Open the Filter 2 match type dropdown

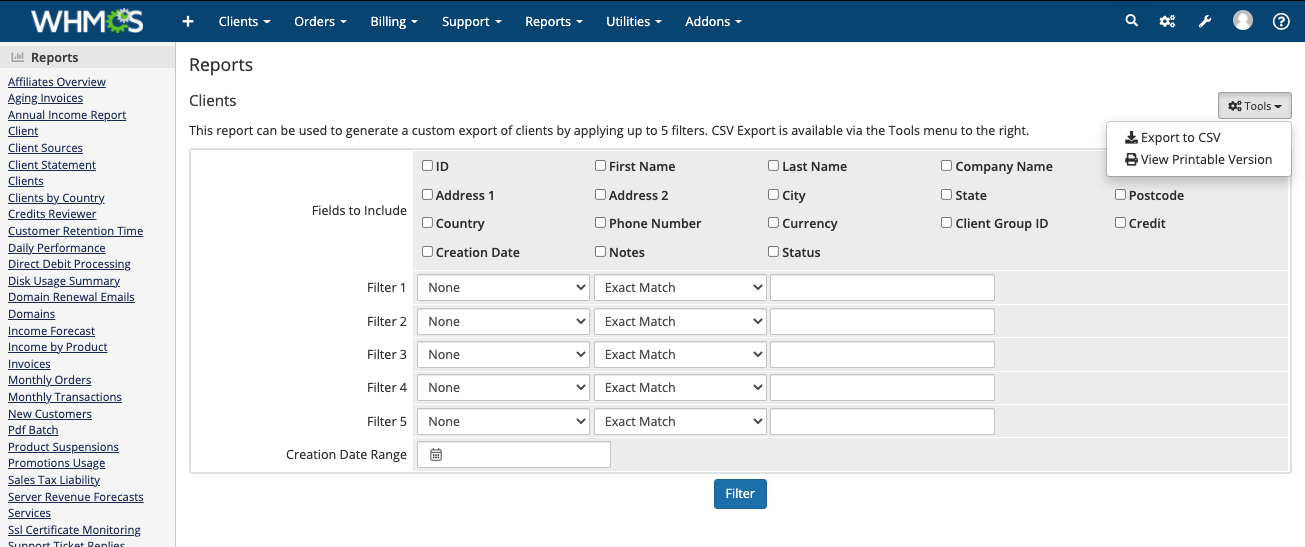click(680, 321)
